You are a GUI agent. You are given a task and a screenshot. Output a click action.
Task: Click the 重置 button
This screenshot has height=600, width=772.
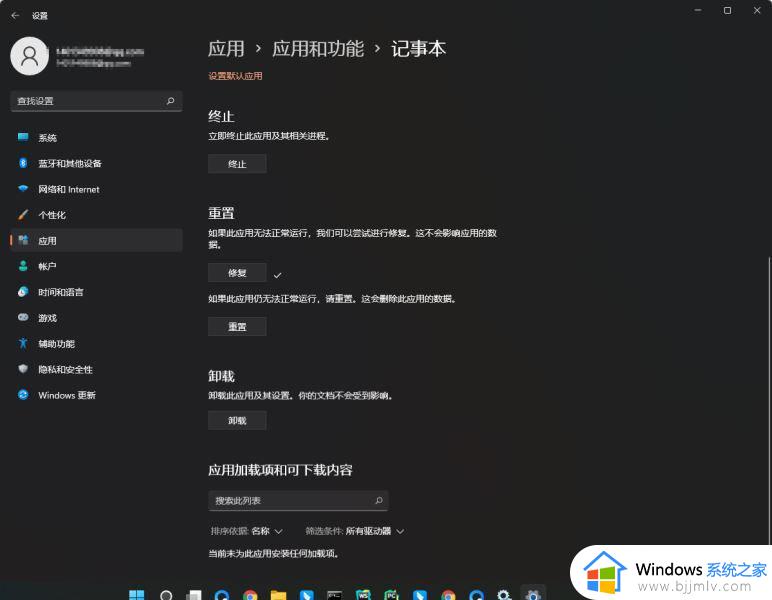(x=237, y=326)
